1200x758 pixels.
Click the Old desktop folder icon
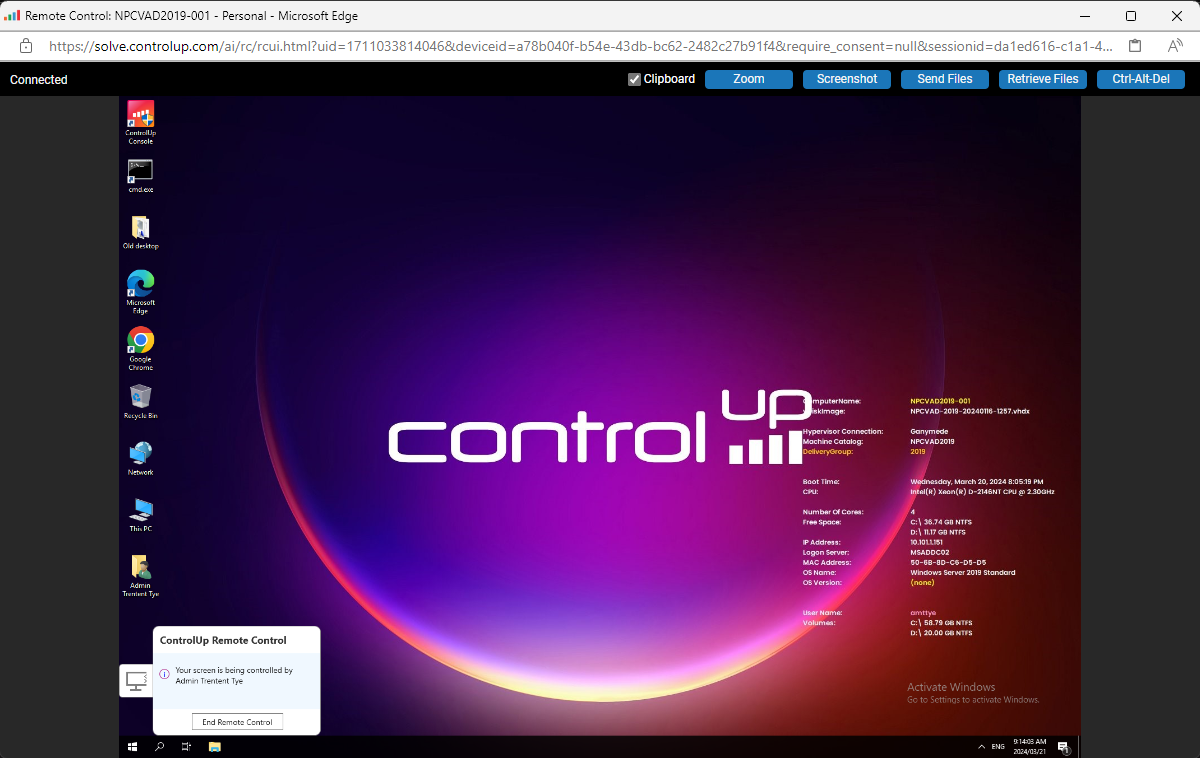tap(140, 228)
